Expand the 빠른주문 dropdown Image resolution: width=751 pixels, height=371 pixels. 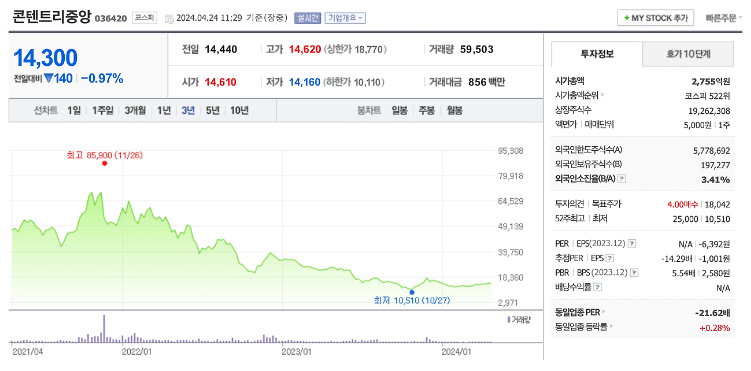[x=724, y=18]
